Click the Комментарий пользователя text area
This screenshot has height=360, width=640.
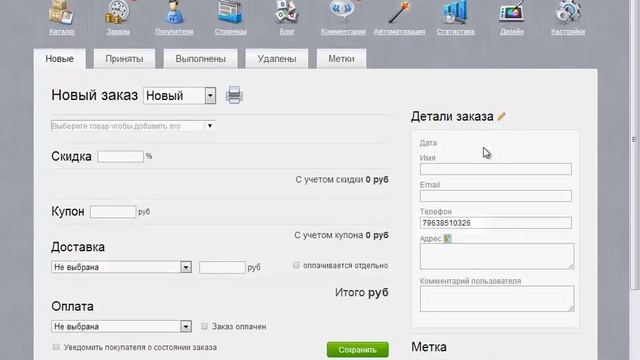coord(497,299)
